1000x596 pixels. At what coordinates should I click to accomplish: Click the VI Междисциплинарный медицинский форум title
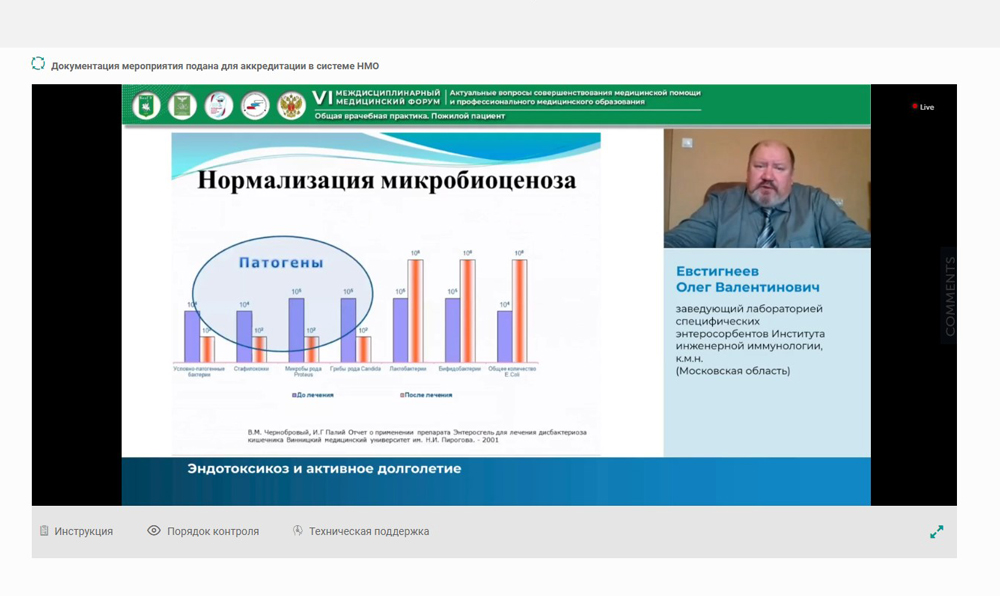pos(377,97)
